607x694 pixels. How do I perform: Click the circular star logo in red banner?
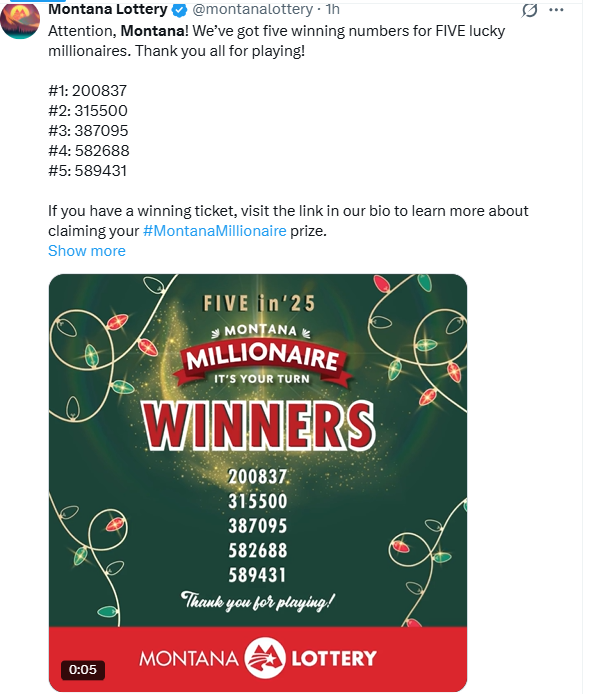[x=265, y=658]
